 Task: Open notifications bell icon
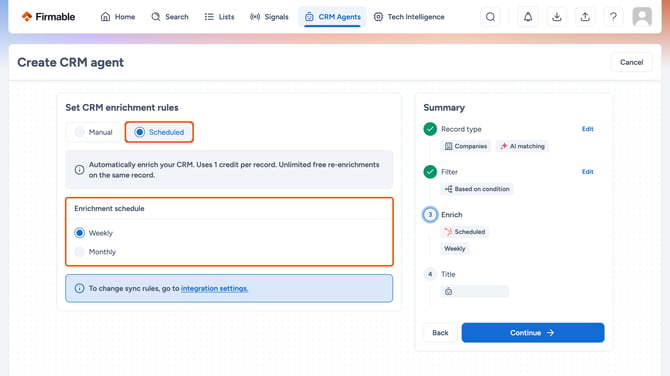[x=528, y=17]
